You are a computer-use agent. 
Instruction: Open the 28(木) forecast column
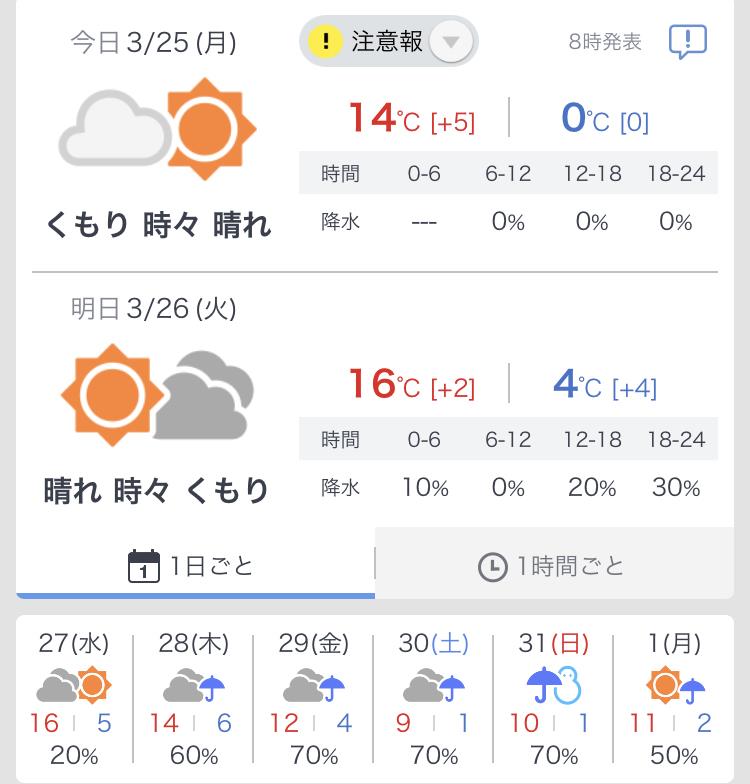194,698
